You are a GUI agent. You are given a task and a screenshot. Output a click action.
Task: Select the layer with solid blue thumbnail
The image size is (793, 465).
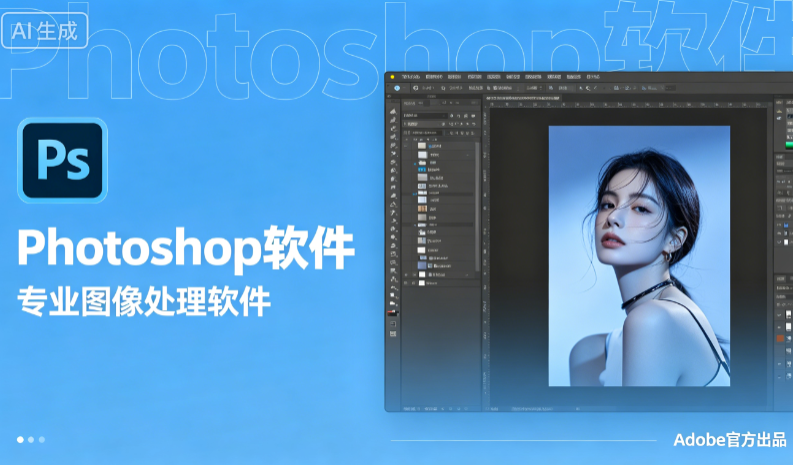[437, 266]
